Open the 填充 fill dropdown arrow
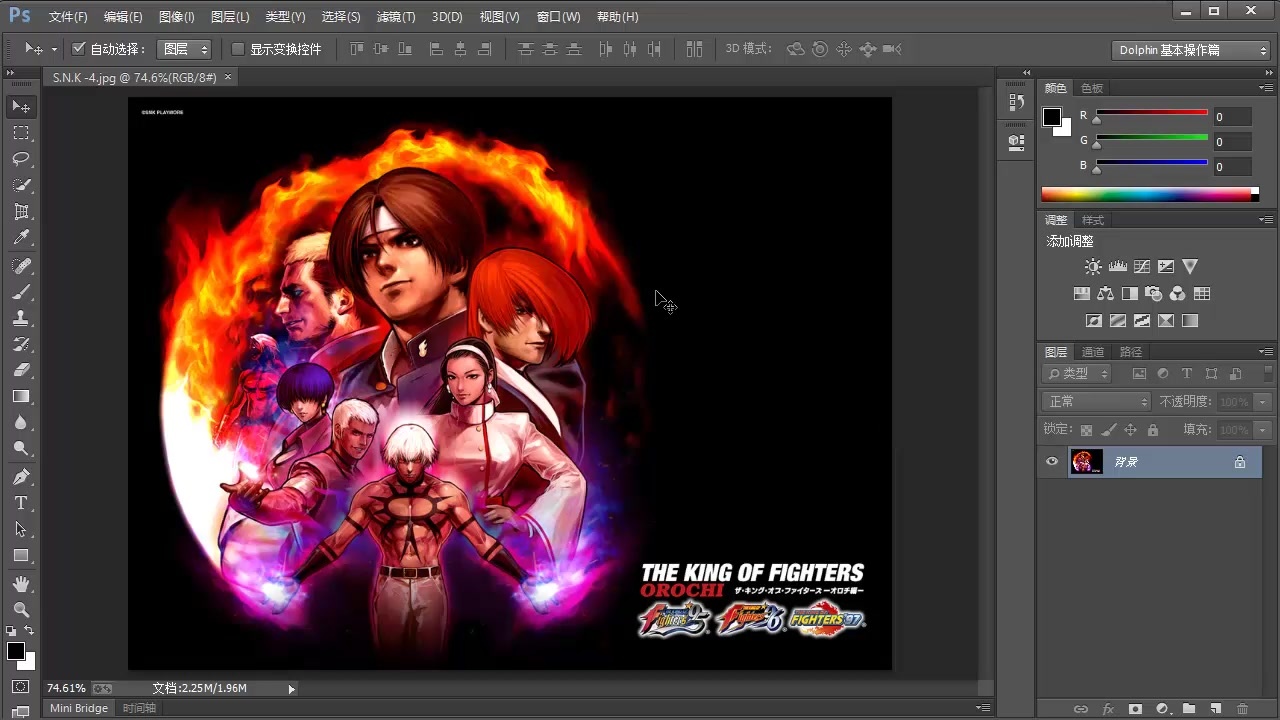This screenshot has width=1280, height=720. coord(1263,430)
